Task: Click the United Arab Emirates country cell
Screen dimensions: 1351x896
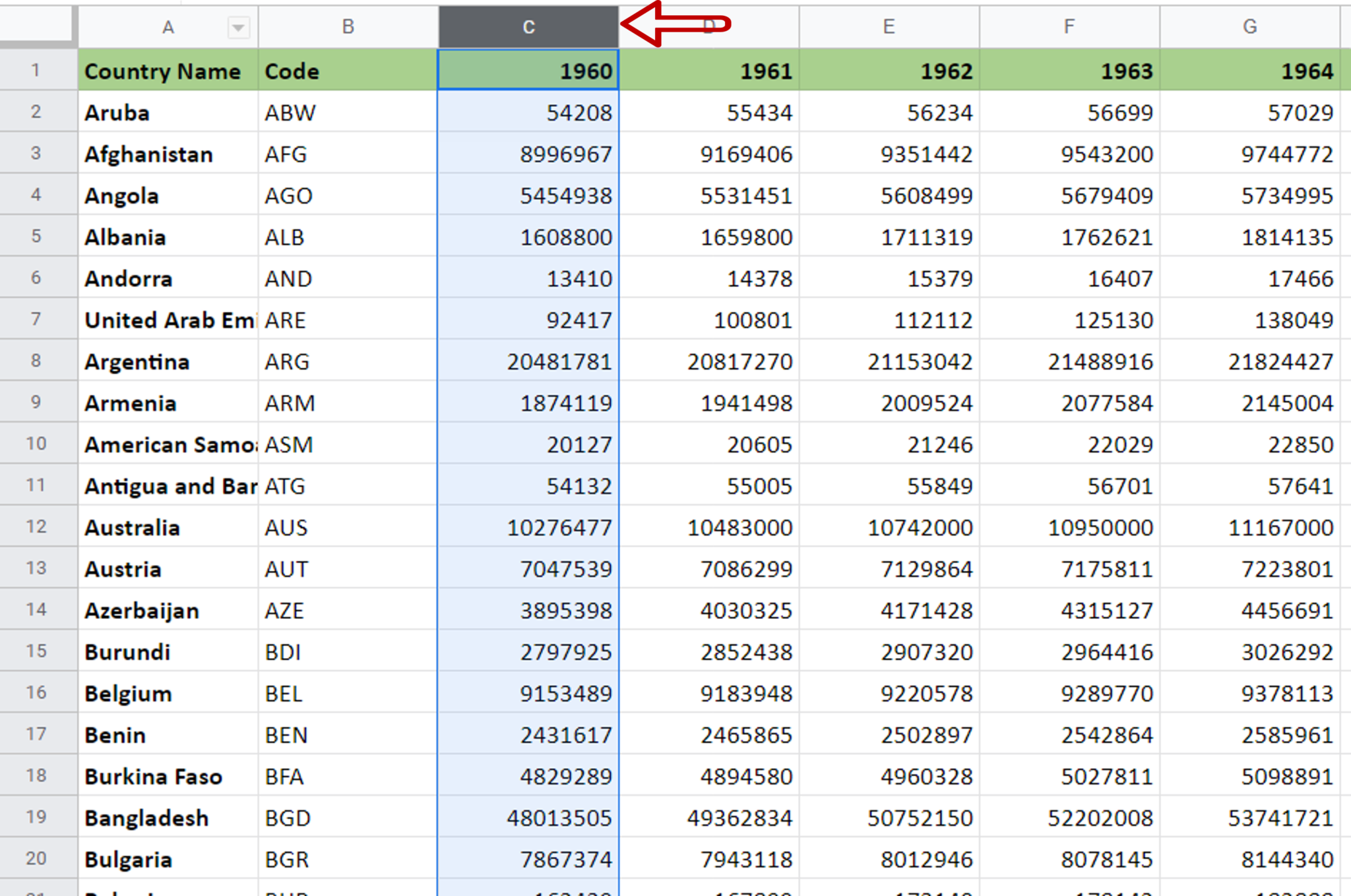Action: (165, 320)
